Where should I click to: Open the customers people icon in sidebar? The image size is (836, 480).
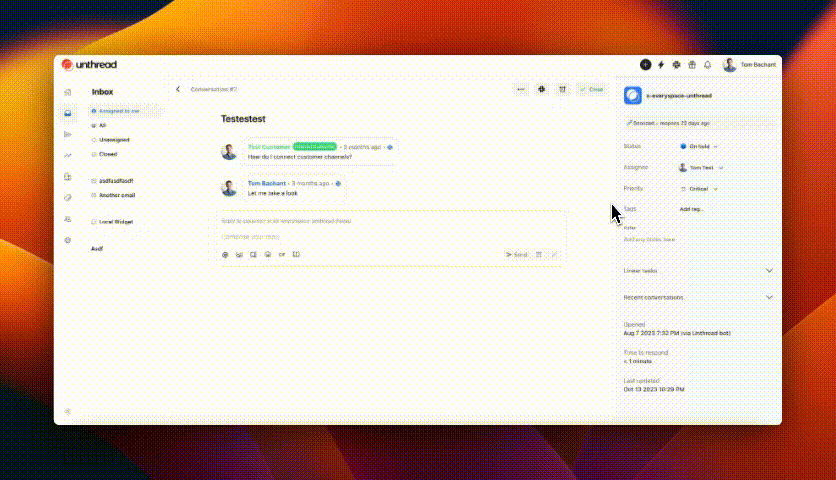pos(68,219)
